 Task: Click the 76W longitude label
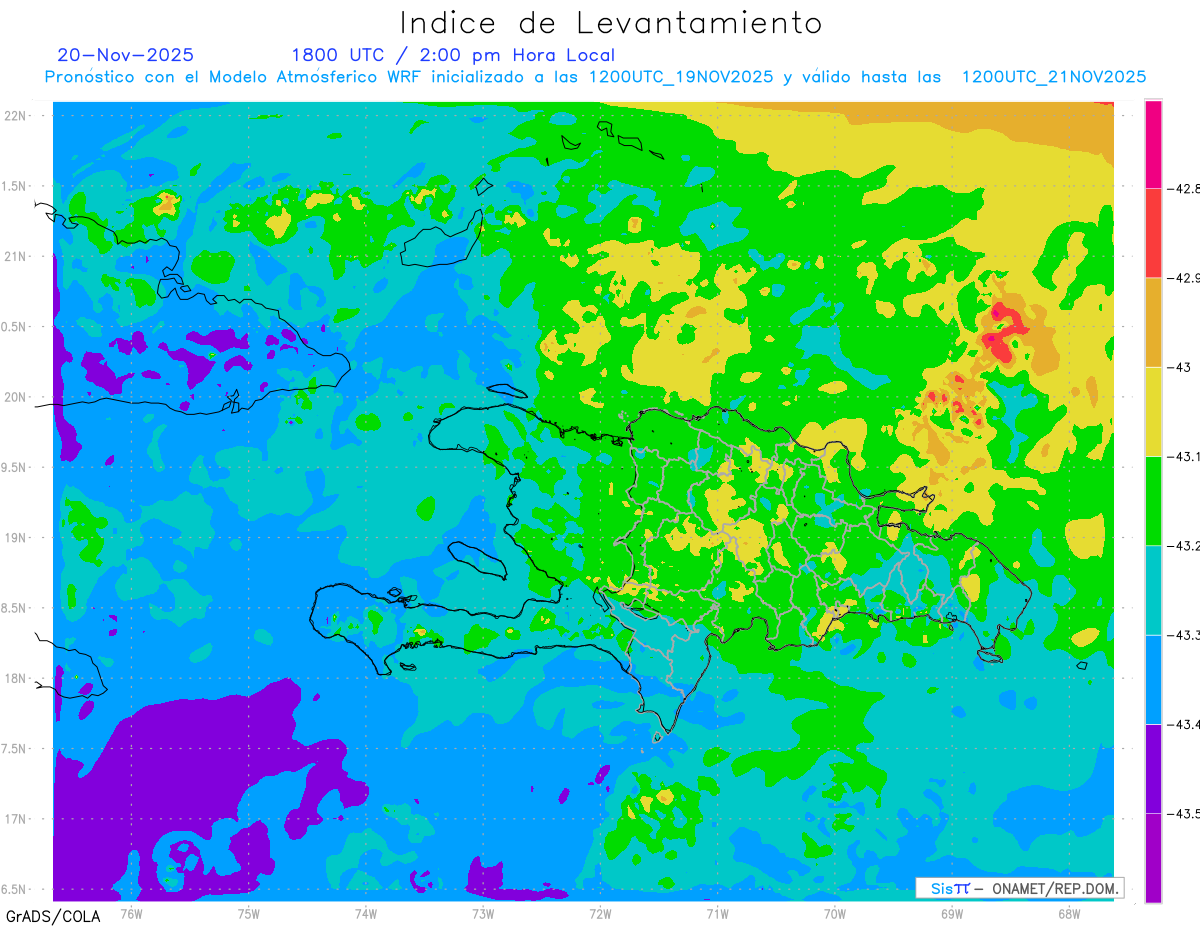pyautogui.click(x=131, y=913)
